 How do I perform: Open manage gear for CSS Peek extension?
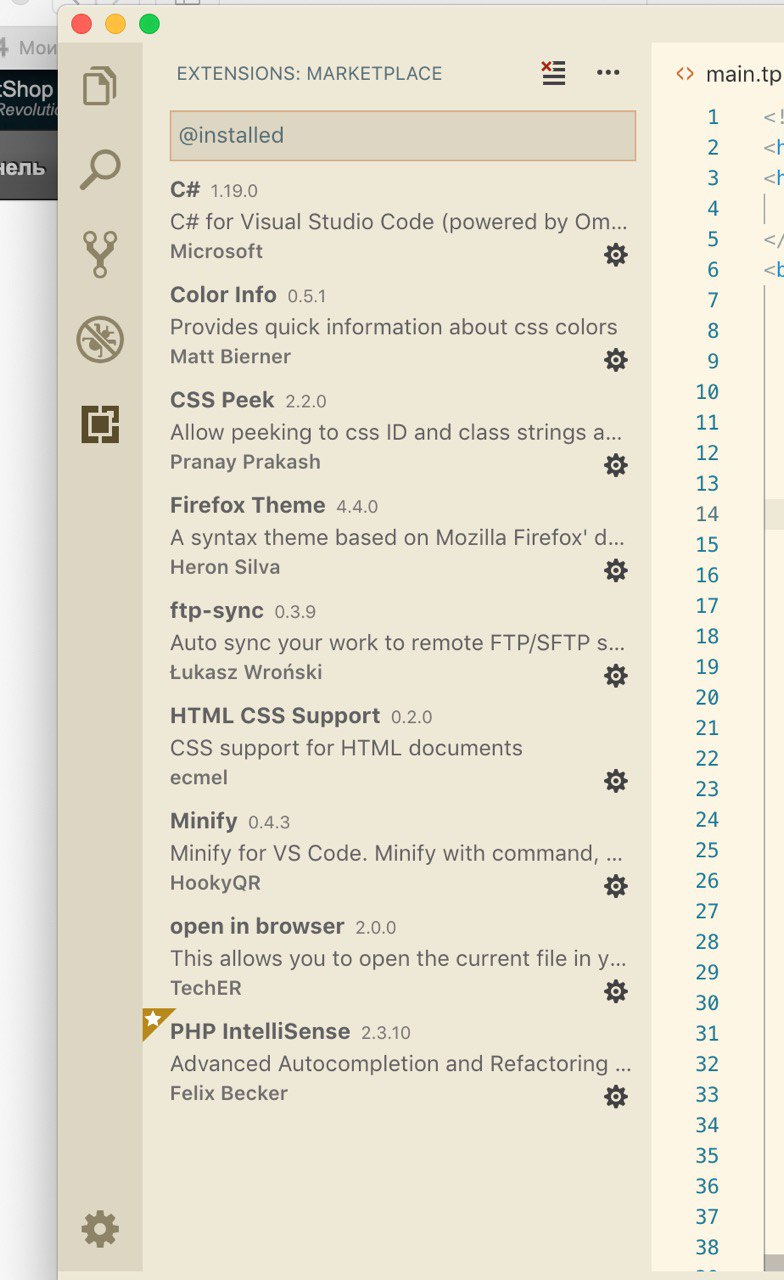(616, 465)
